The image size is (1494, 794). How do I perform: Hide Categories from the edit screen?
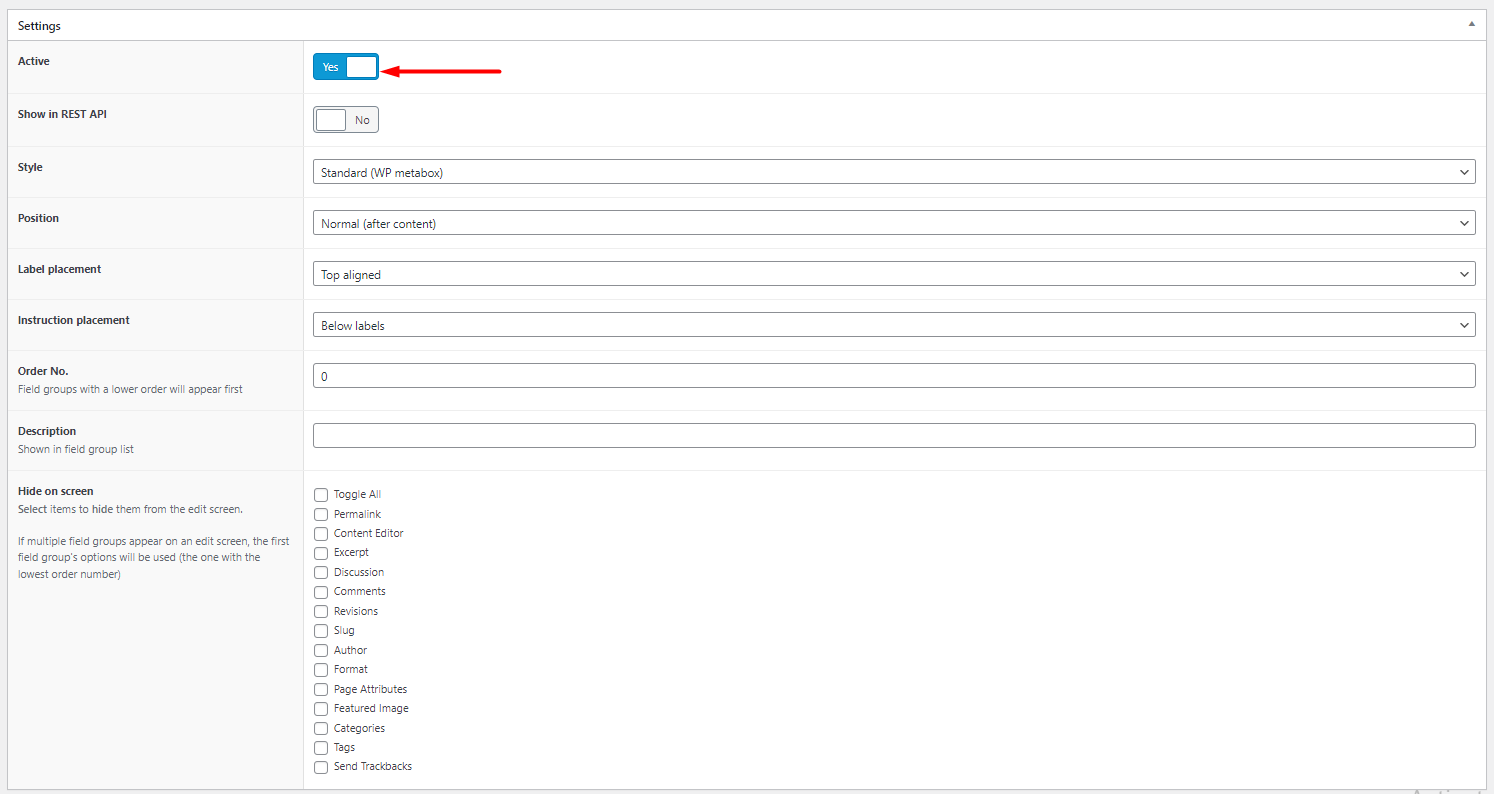321,727
